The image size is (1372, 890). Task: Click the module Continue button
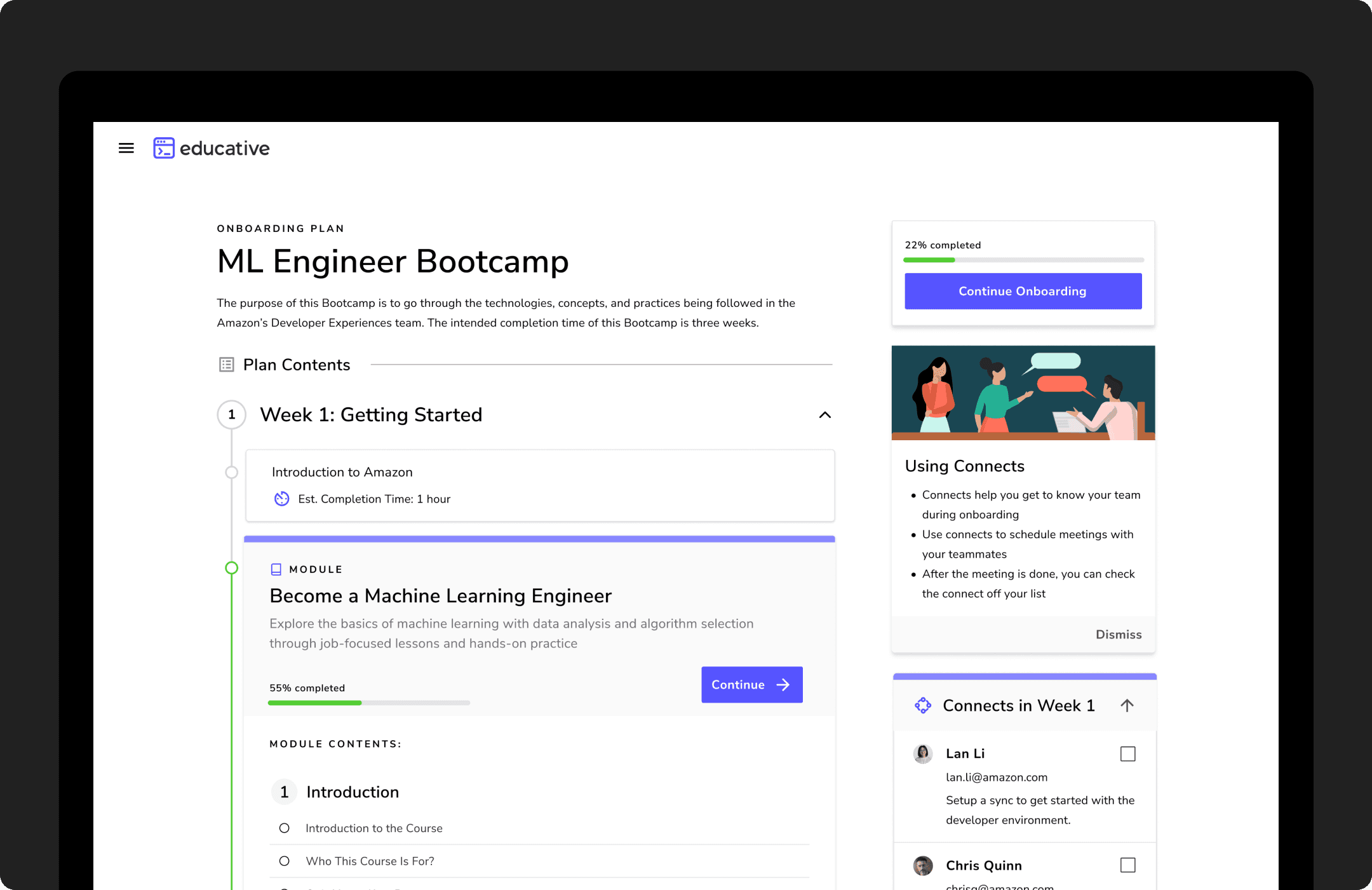point(751,685)
